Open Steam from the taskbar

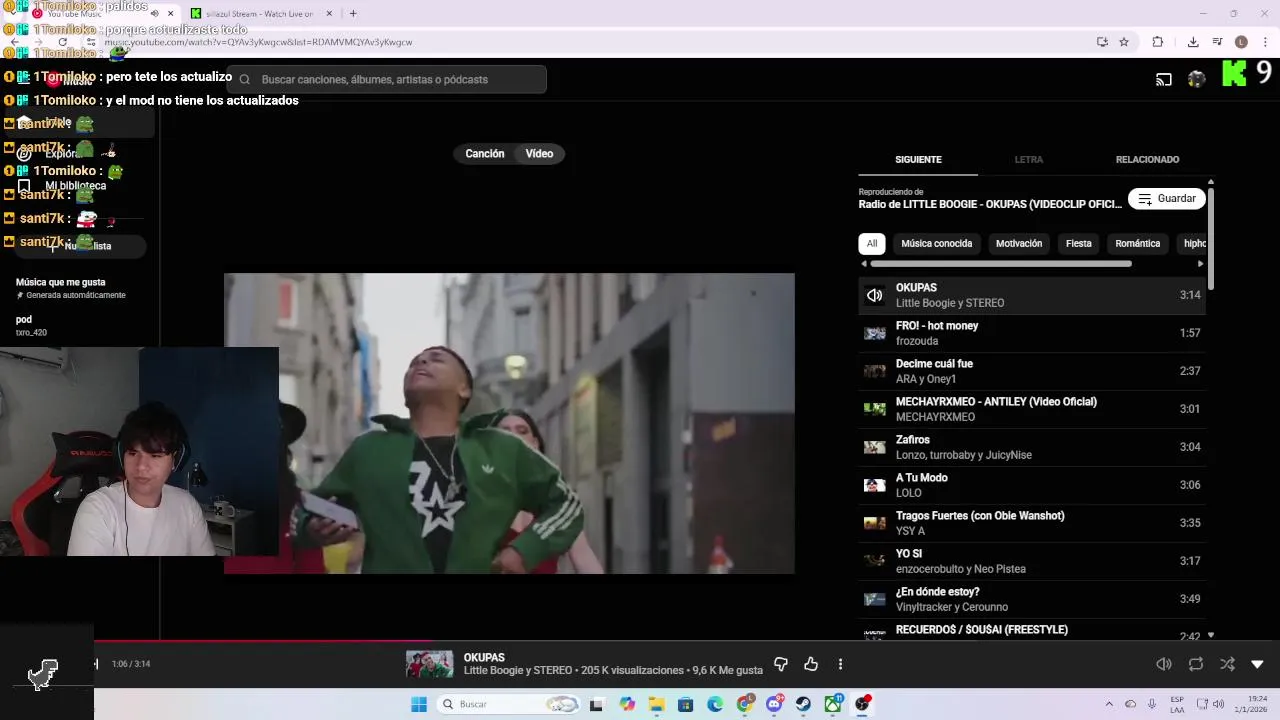[803, 704]
